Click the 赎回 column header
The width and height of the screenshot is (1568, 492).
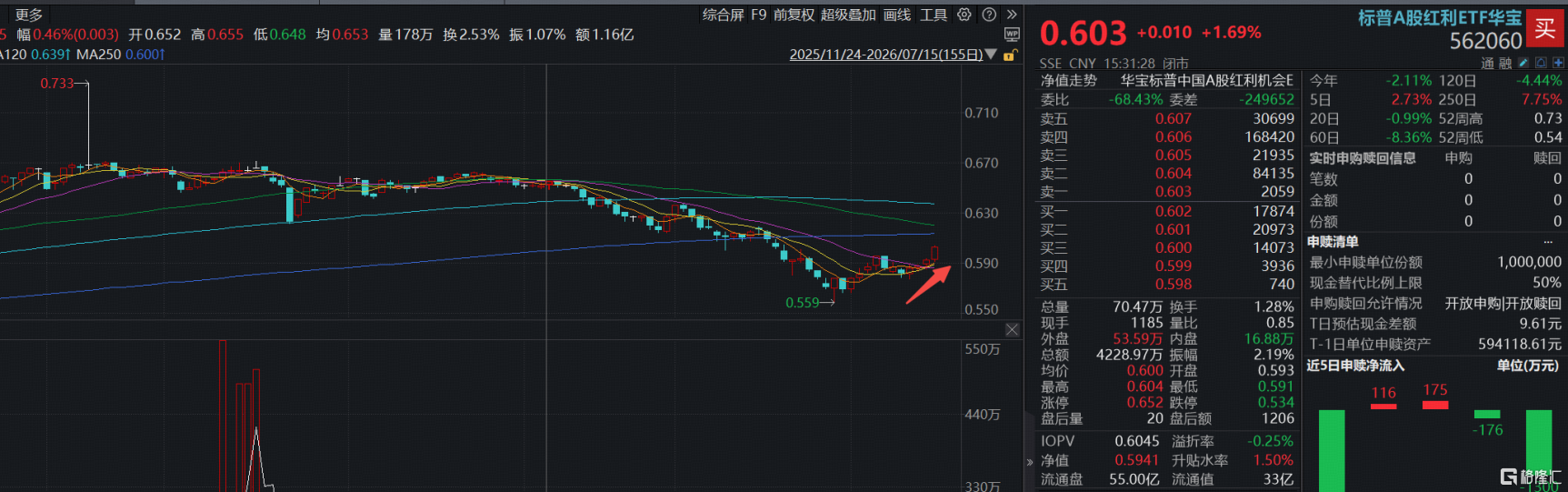point(1547,158)
